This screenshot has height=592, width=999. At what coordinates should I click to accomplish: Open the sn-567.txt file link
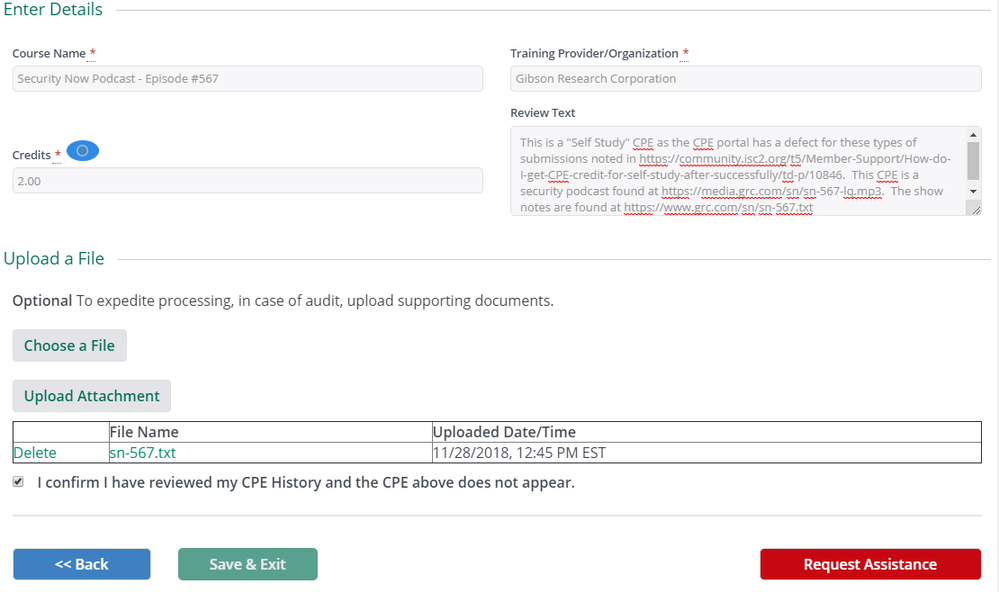pos(142,453)
